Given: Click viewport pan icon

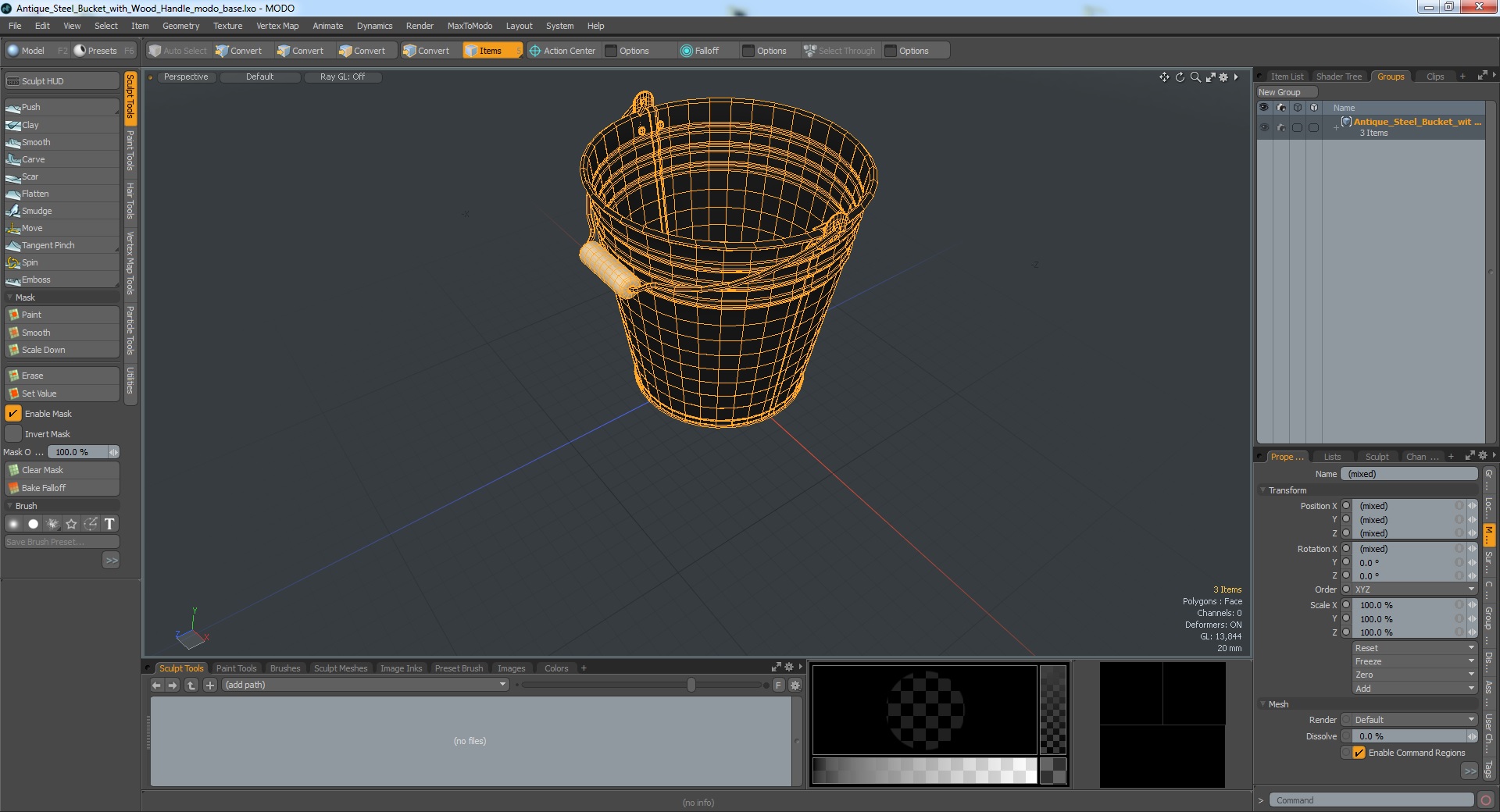Looking at the screenshot, I should point(1164,77).
